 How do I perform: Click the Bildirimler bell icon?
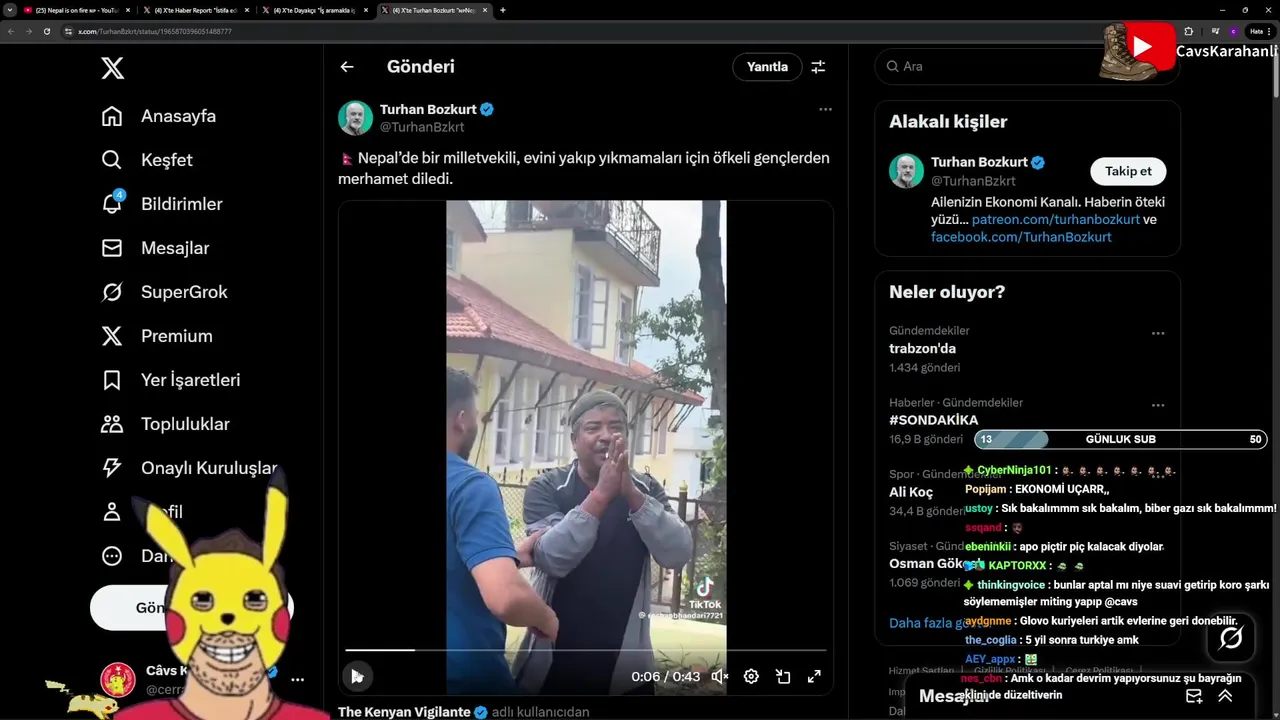pos(112,204)
